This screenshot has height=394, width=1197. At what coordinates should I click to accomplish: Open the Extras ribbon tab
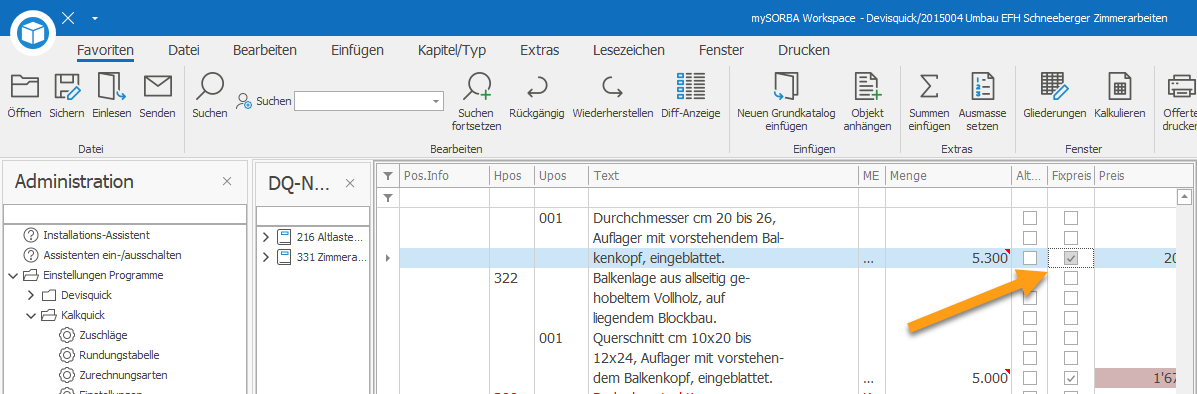[x=540, y=50]
